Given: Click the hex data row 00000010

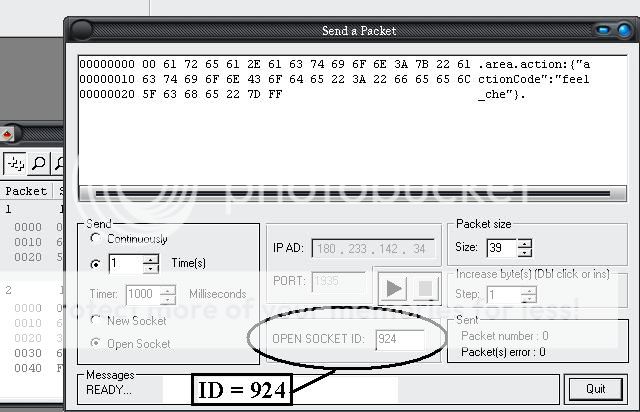Looking at the screenshot, I should [334, 79].
